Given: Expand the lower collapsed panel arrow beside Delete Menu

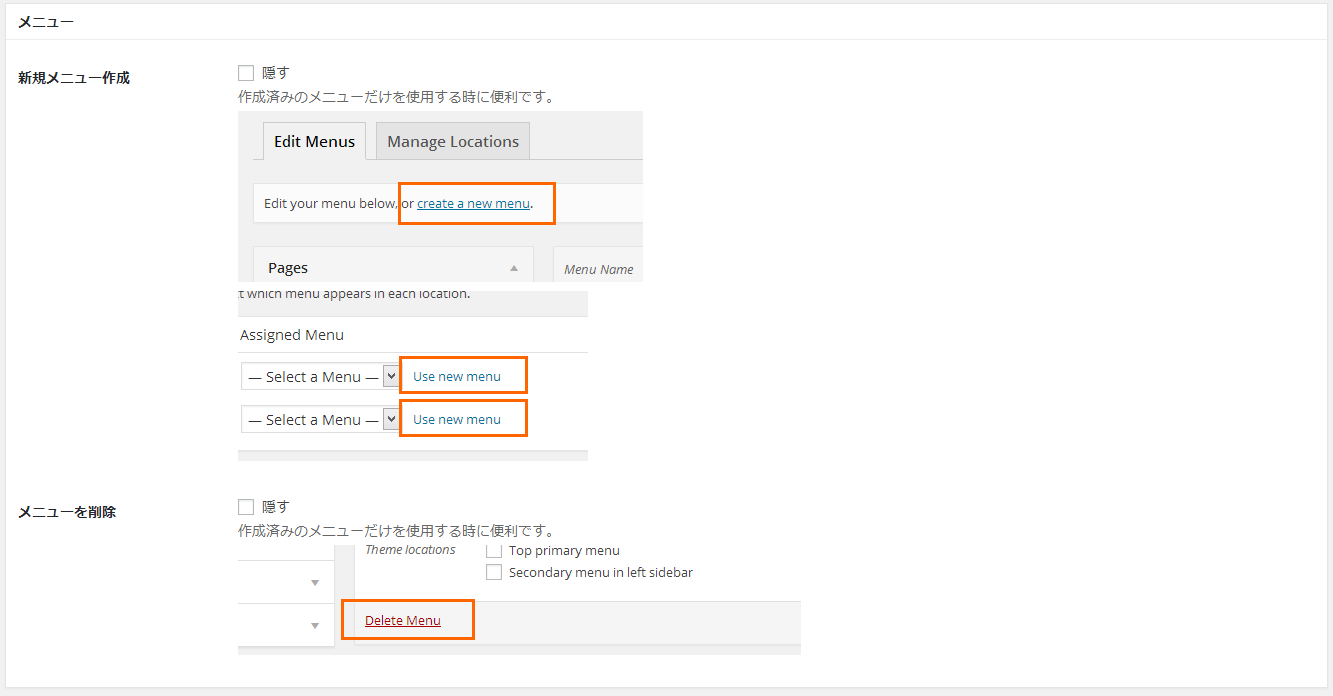Looking at the screenshot, I should click(x=314, y=626).
